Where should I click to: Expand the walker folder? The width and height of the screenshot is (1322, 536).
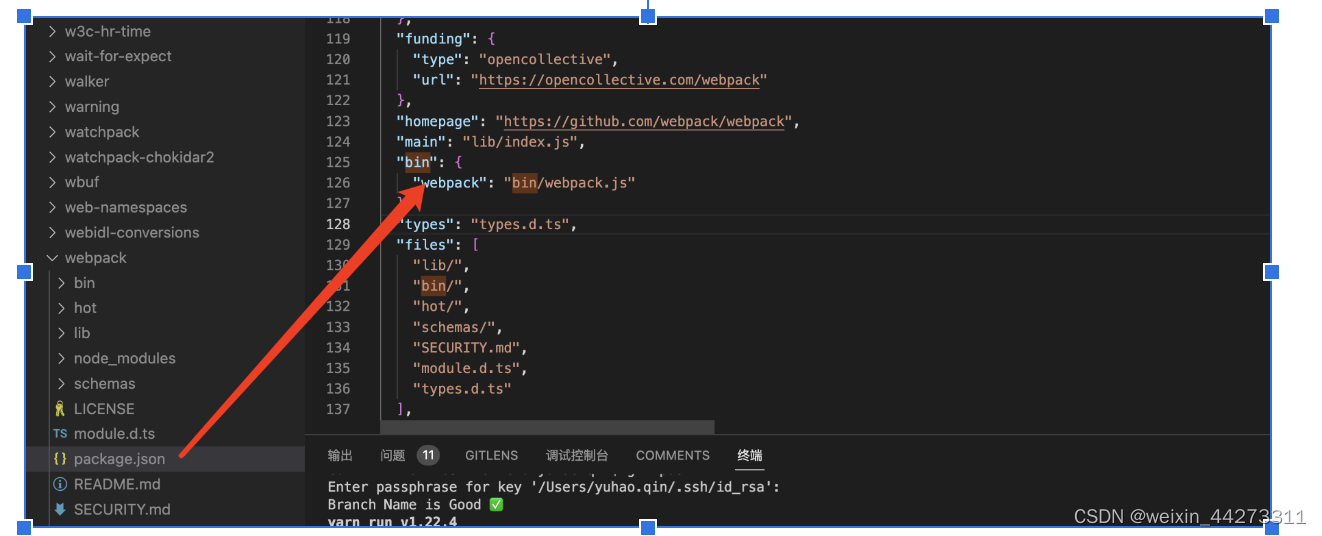click(87, 81)
